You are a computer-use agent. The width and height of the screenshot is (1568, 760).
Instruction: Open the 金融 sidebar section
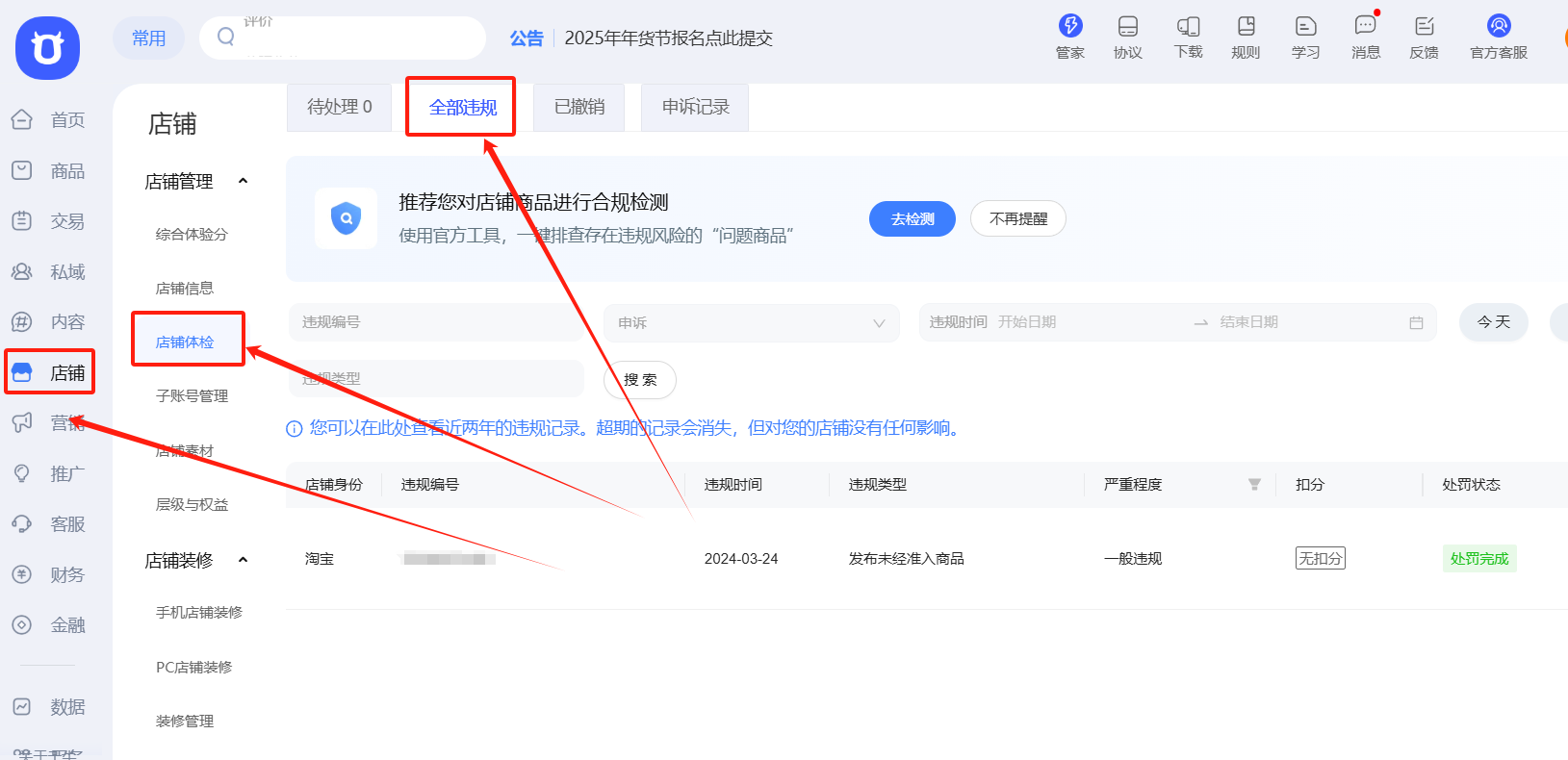click(48, 625)
